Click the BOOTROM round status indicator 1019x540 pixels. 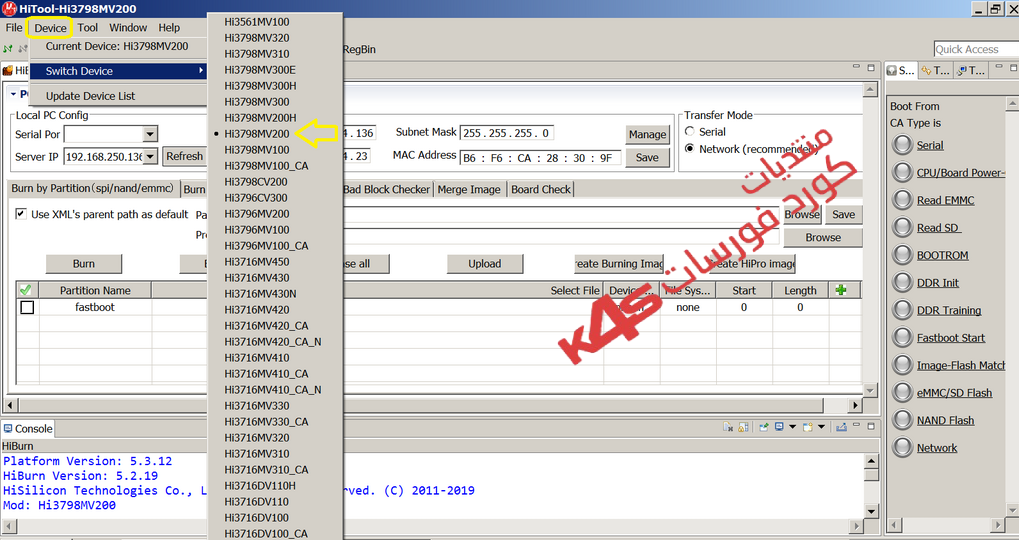(x=902, y=255)
